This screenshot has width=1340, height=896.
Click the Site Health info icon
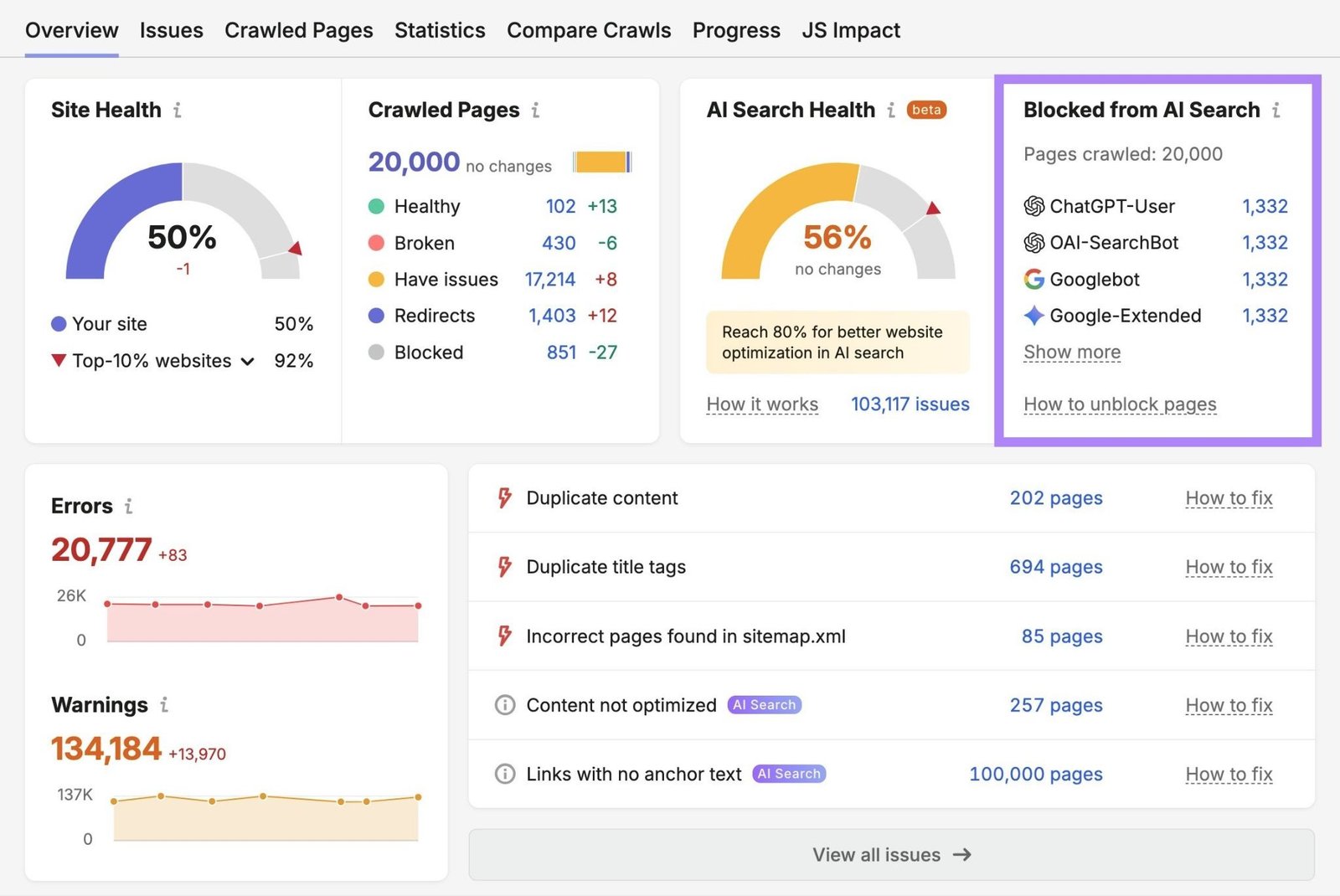click(178, 110)
